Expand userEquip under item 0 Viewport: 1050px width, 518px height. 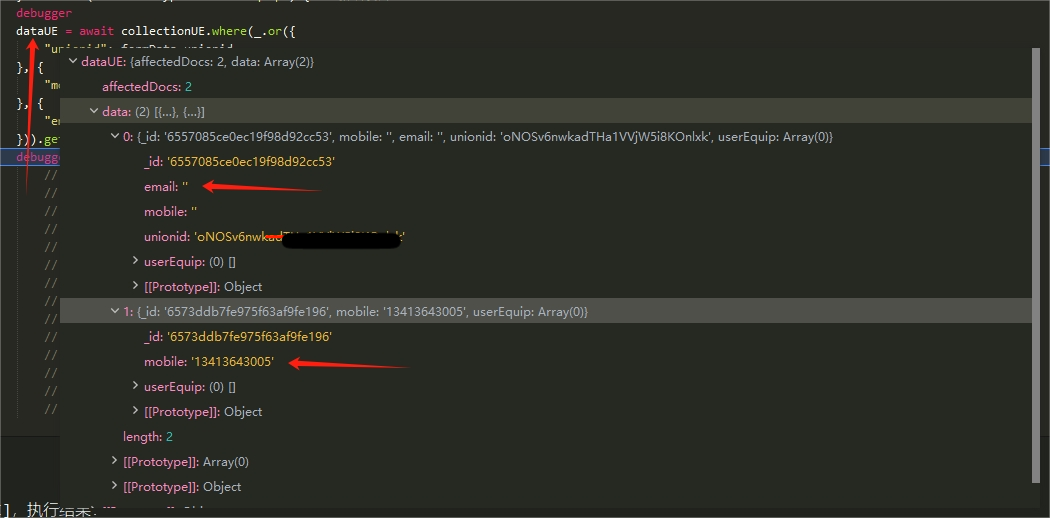click(x=136, y=261)
